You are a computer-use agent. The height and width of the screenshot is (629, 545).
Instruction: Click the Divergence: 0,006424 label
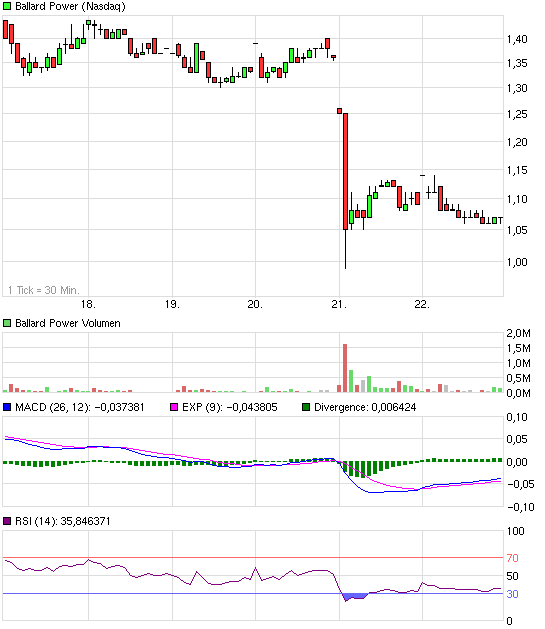click(365, 408)
